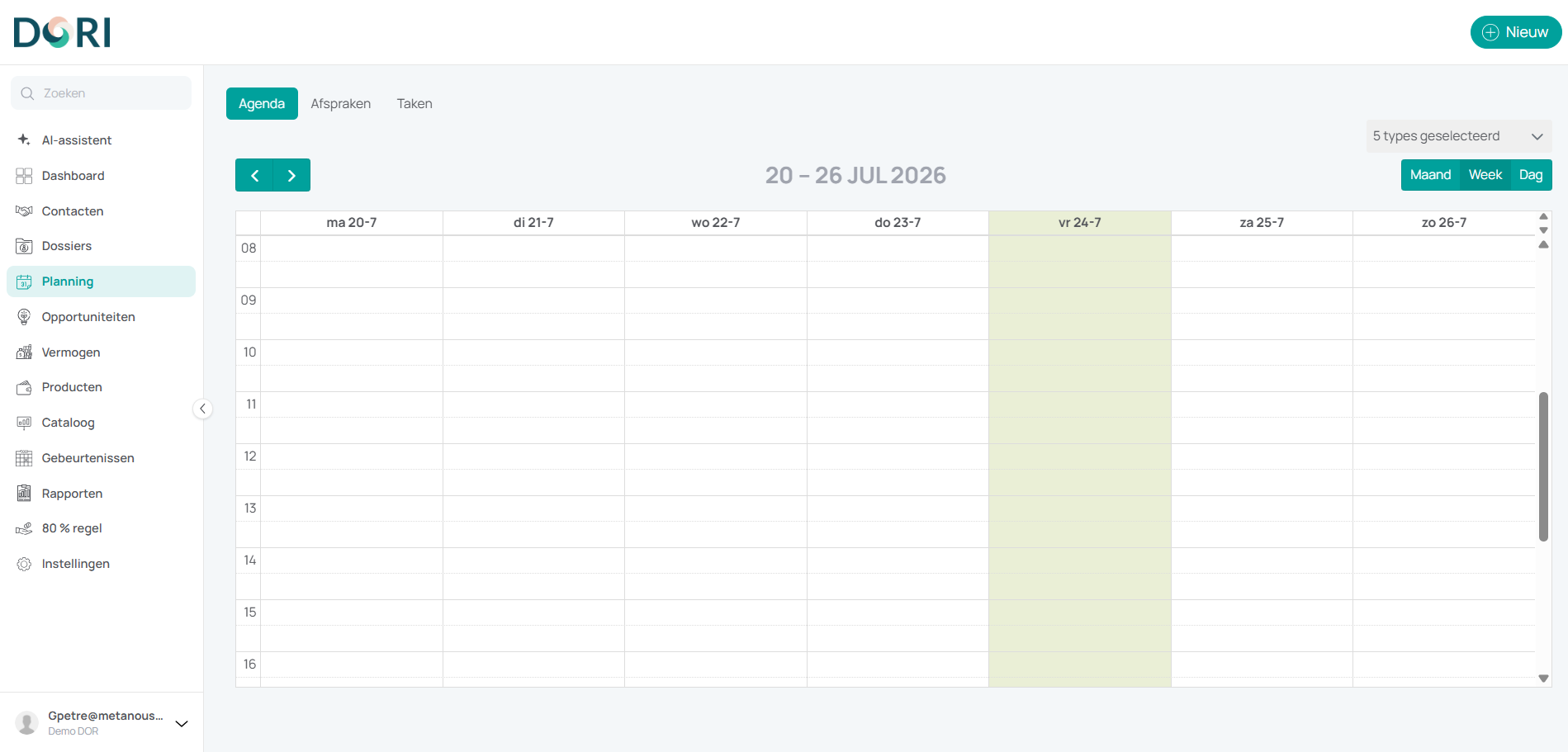
Task: Open Cataloog menu item
Action: 101,423
